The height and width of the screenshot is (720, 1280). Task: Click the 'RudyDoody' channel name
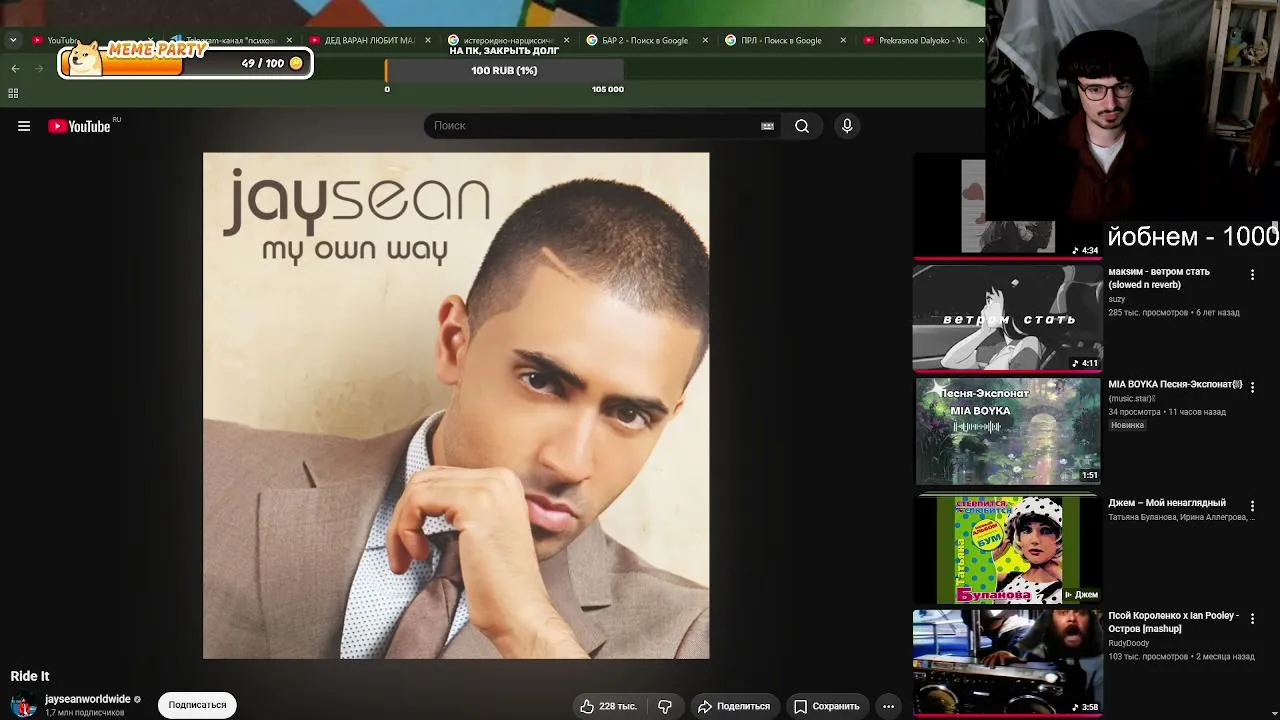pos(1129,643)
